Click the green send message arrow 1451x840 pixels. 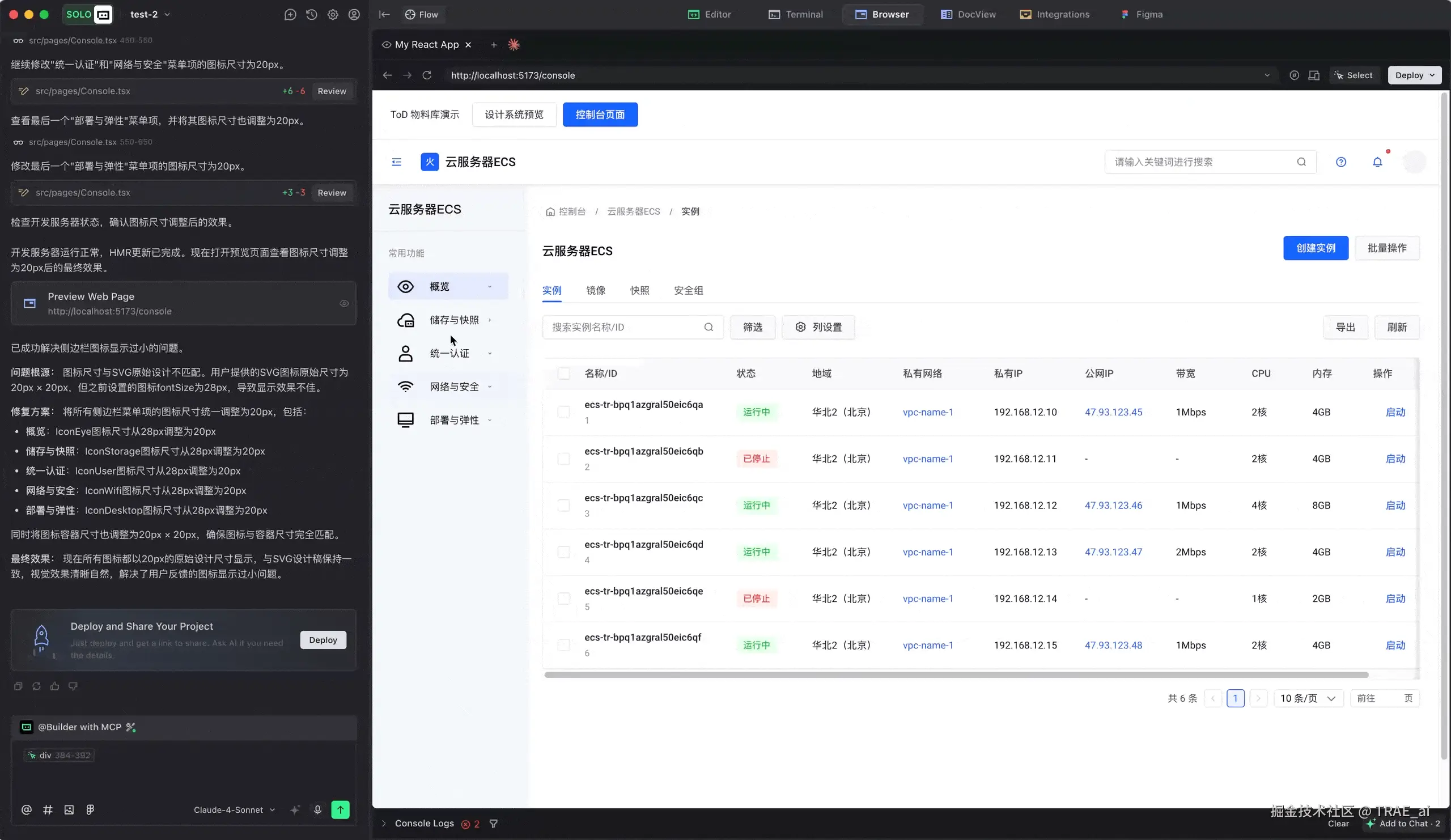pyautogui.click(x=340, y=809)
